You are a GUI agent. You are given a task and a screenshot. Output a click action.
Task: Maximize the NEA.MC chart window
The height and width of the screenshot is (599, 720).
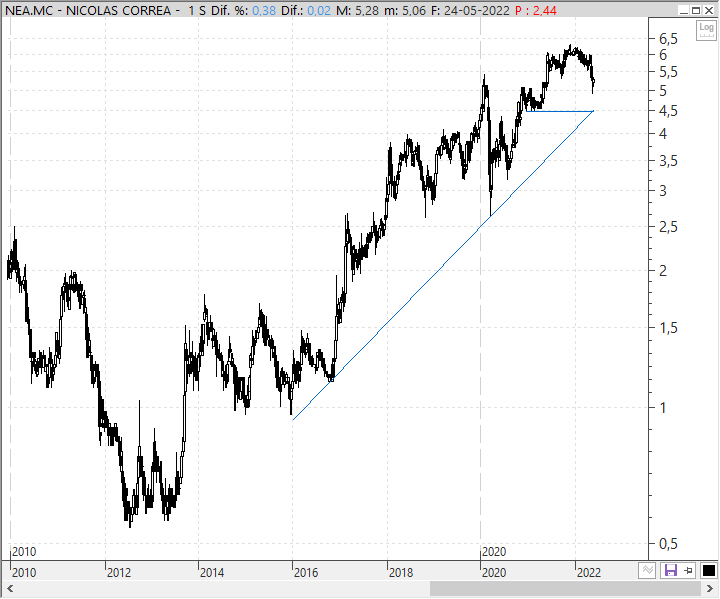(x=696, y=10)
